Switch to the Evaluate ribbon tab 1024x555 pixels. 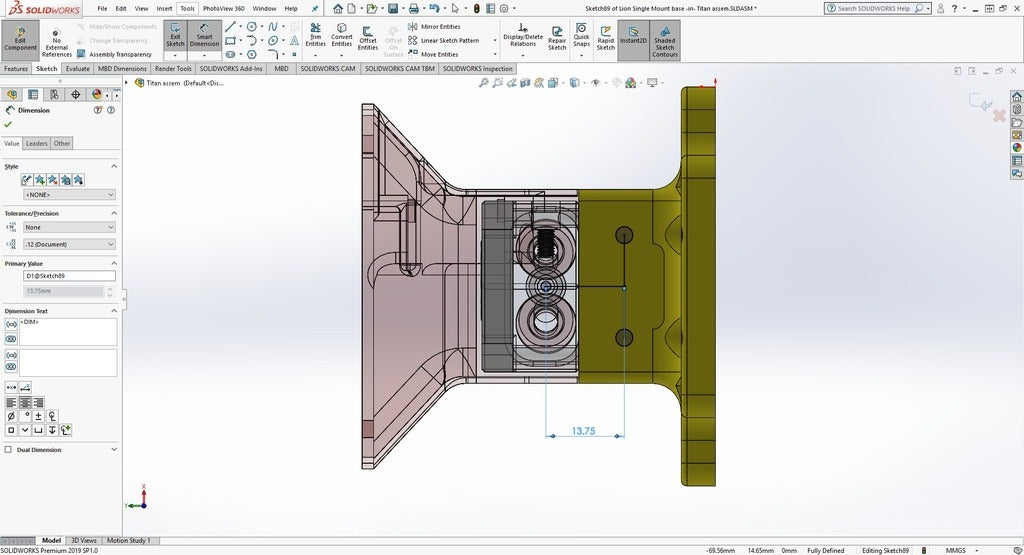point(78,69)
